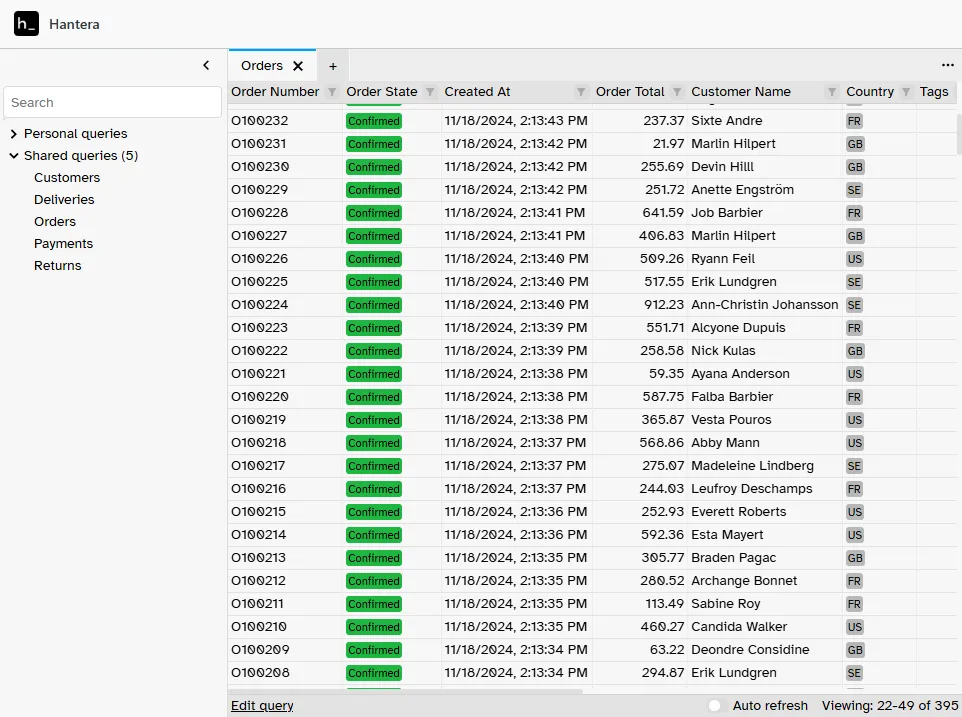
Task: Click the Search input field
Action: tap(112, 101)
